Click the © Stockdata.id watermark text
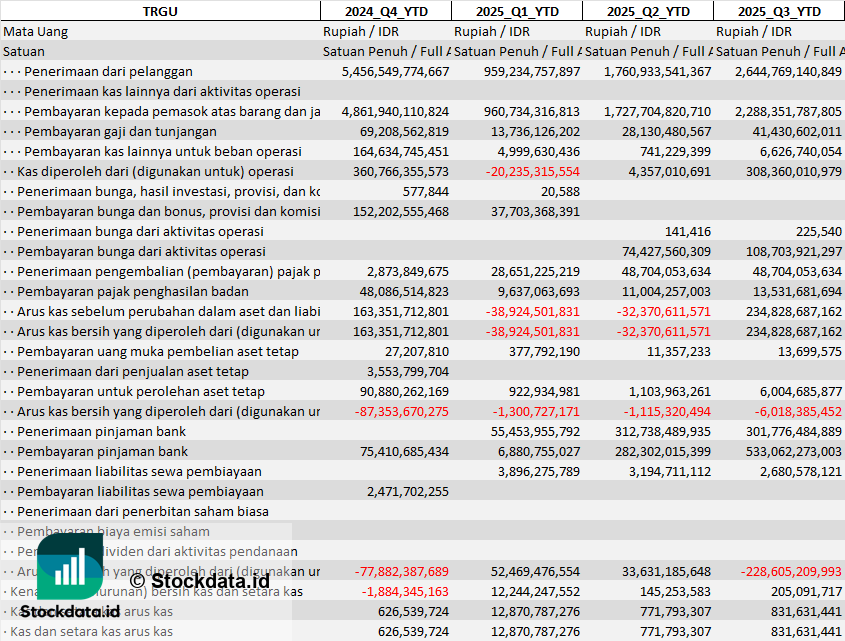Viewport: 845px width, 641px height. [x=200, y=580]
